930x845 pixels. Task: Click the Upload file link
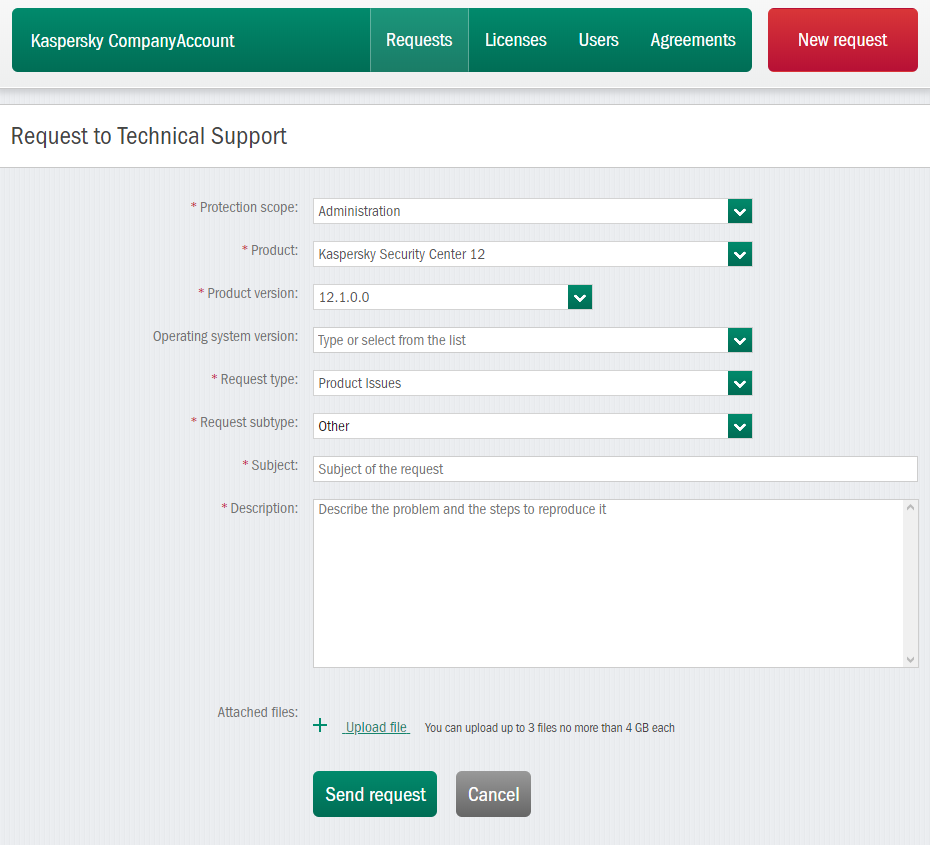click(x=376, y=727)
